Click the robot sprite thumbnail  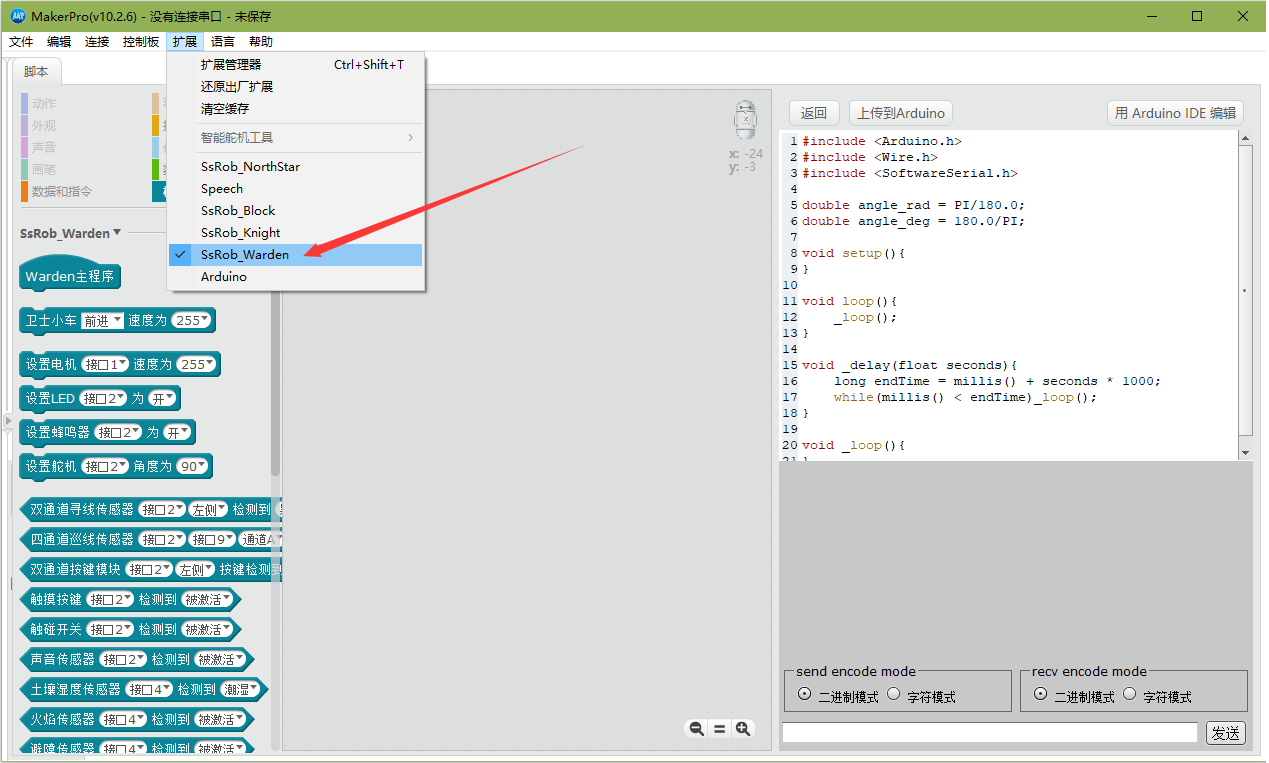point(745,121)
